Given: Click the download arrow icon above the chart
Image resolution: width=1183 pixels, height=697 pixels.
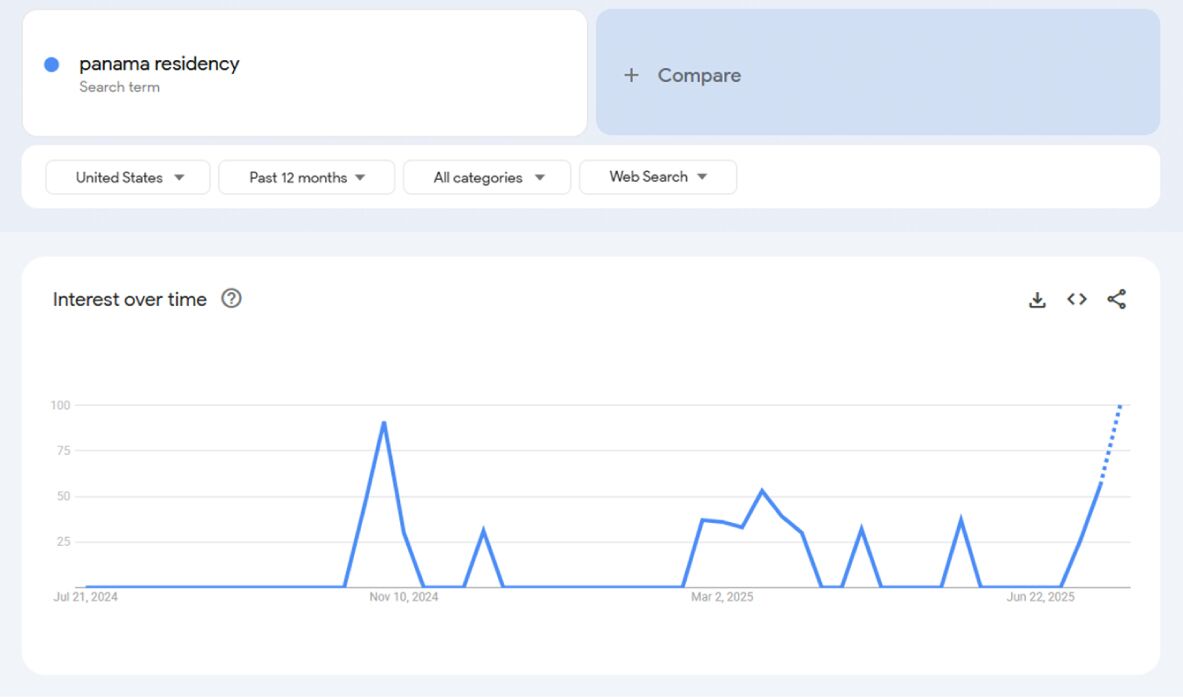Looking at the screenshot, I should point(1037,299).
